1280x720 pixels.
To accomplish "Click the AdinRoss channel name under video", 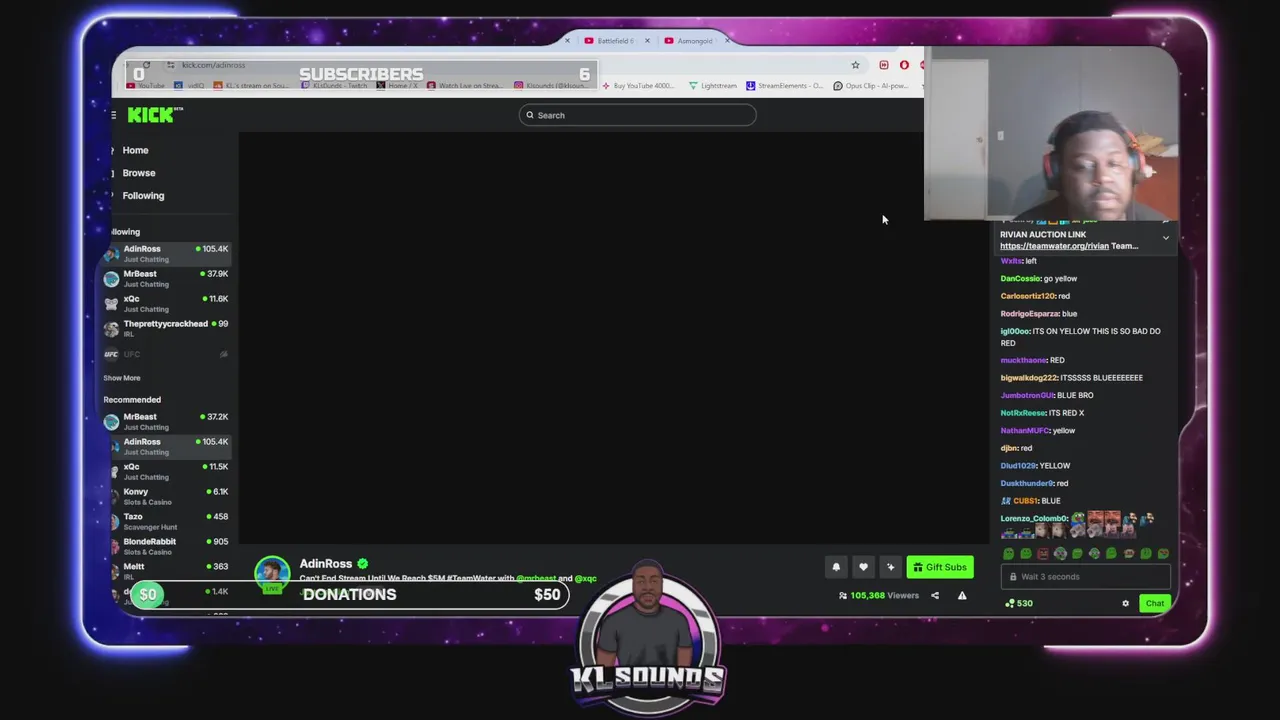I will tap(326, 564).
